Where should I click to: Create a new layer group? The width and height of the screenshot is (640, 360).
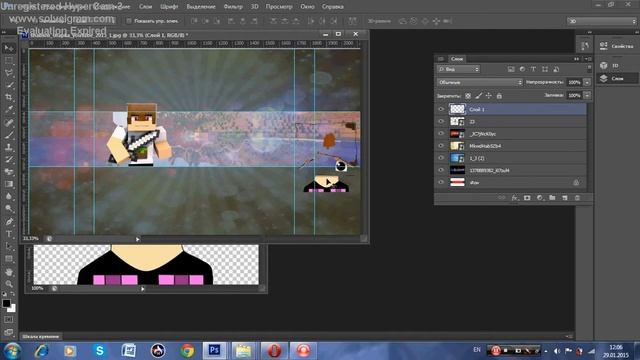(x=552, y=198)
